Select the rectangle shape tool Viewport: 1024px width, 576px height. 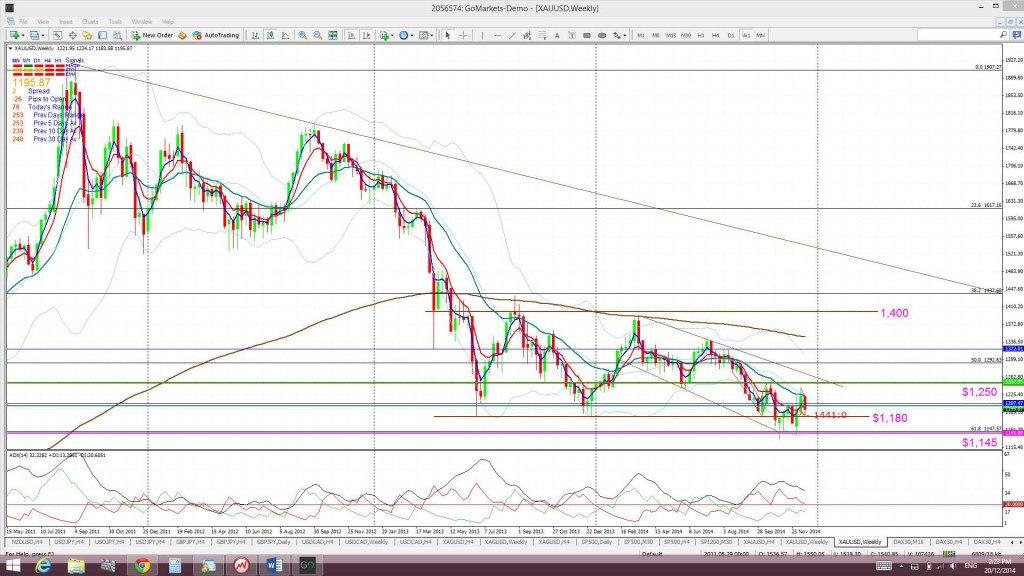pos(587,35)
